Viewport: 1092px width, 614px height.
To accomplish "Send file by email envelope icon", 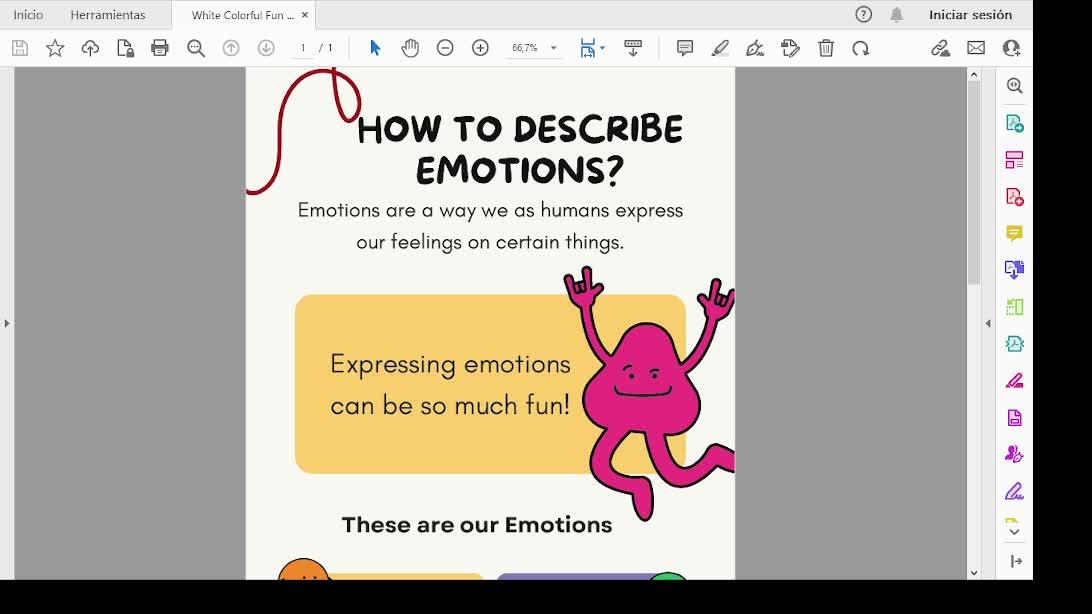I will [x=976, y=48].
